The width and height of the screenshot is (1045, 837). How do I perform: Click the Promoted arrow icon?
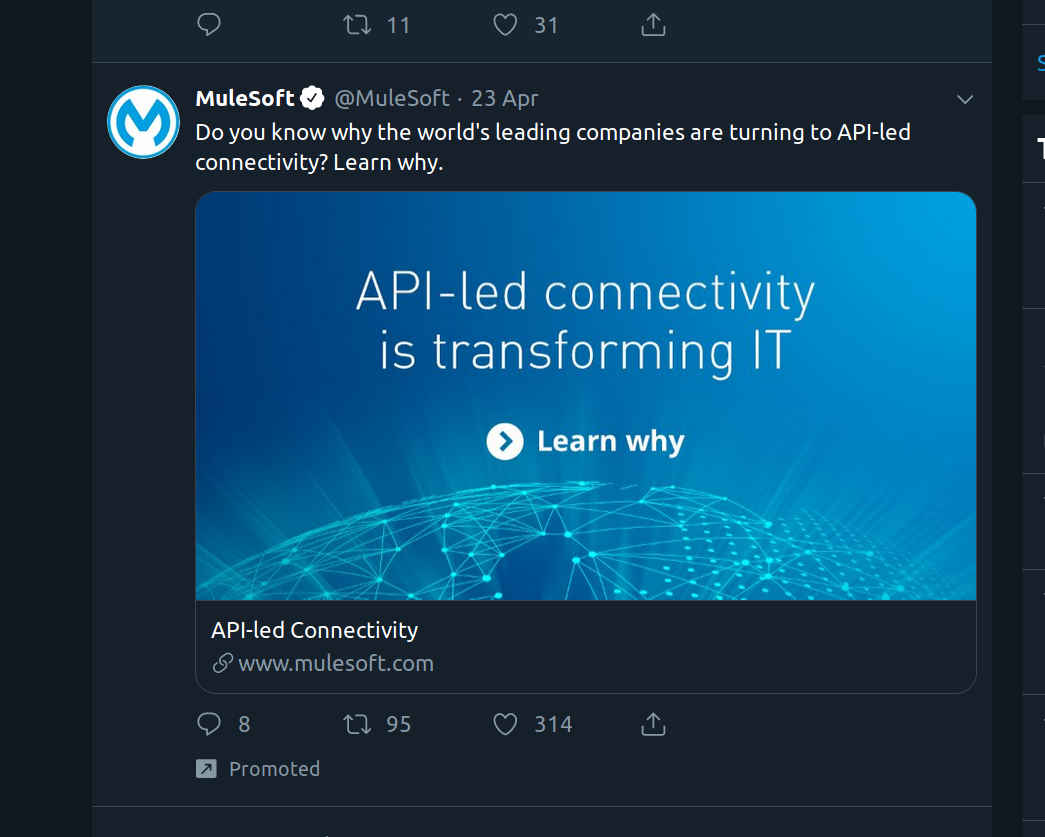point(205,768)
